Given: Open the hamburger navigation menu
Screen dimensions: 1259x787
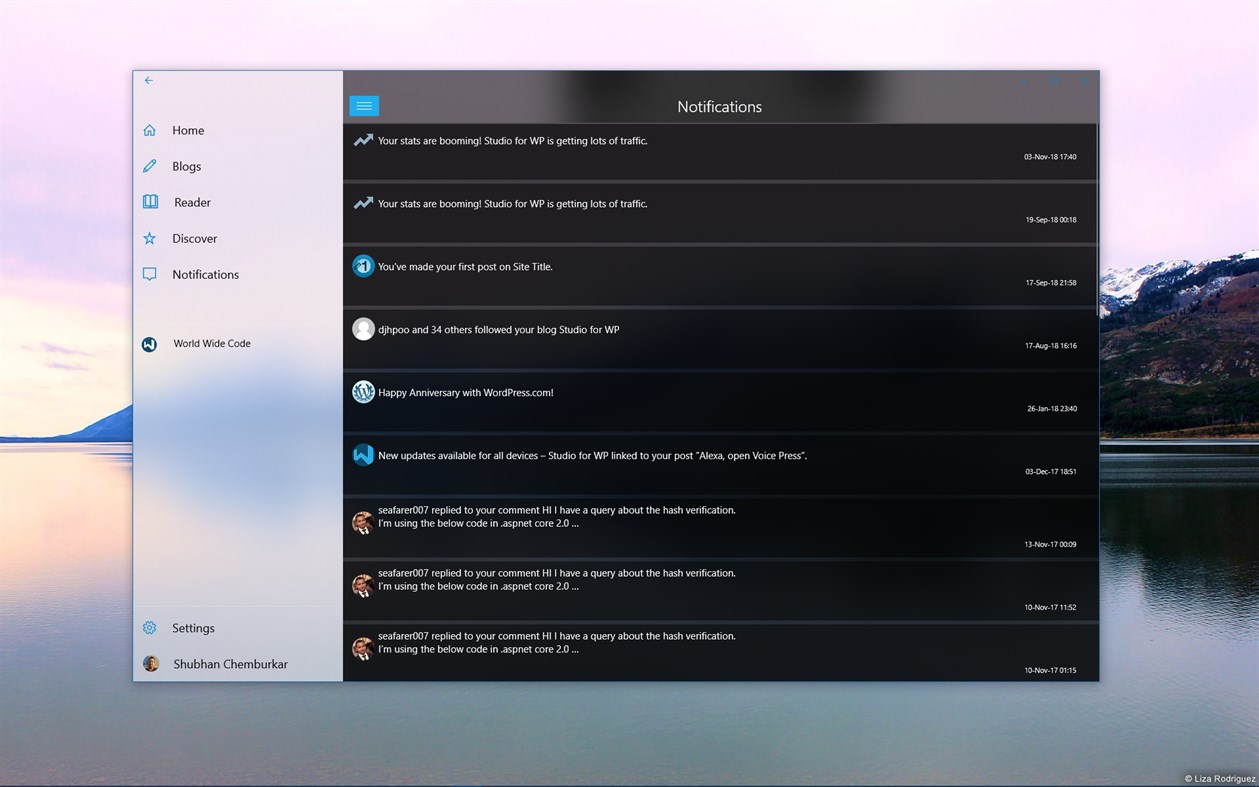Looking at the screenshot, I should point(363,105).
